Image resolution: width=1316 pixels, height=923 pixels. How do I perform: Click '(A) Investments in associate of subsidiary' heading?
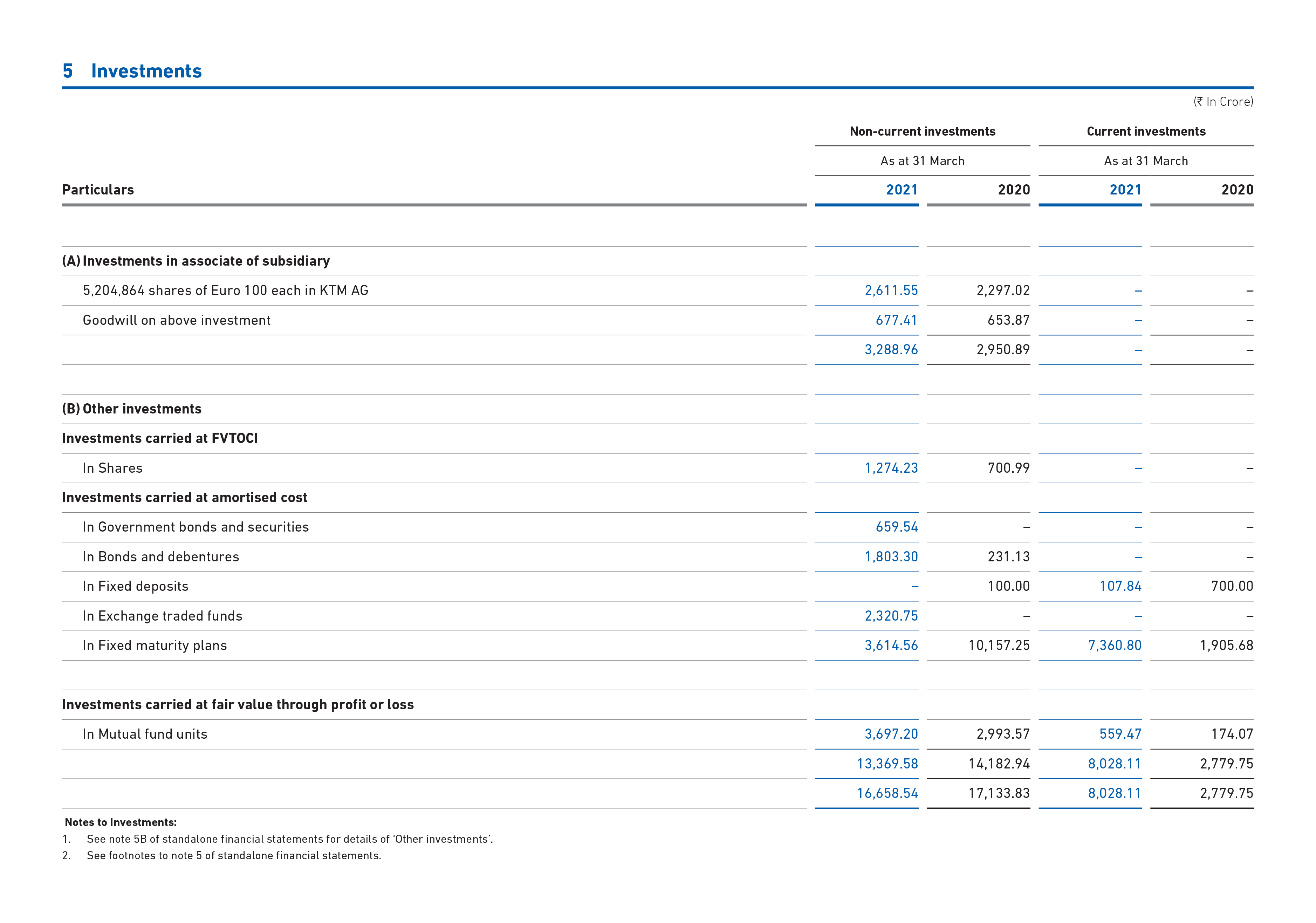[196, 261]
